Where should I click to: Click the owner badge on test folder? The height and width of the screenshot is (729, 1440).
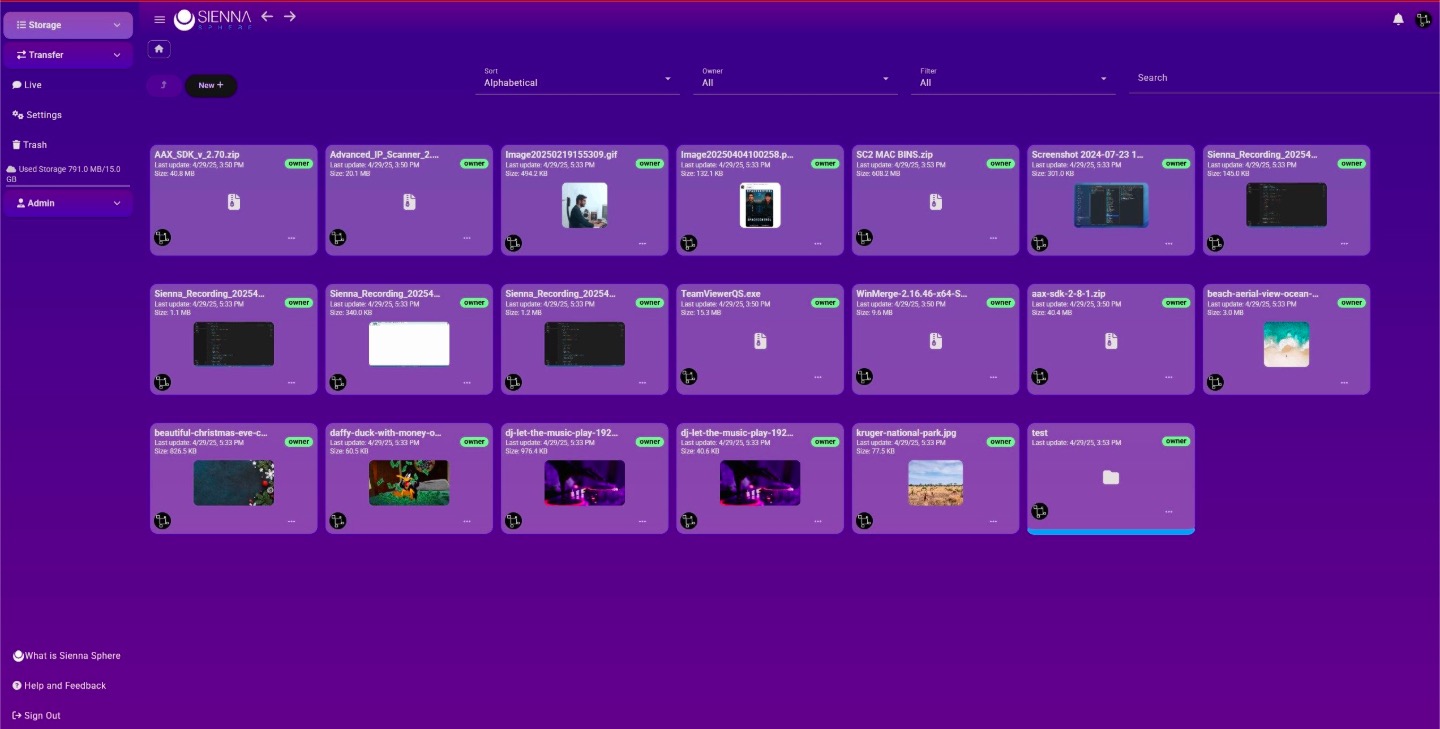click(1176, 441)
